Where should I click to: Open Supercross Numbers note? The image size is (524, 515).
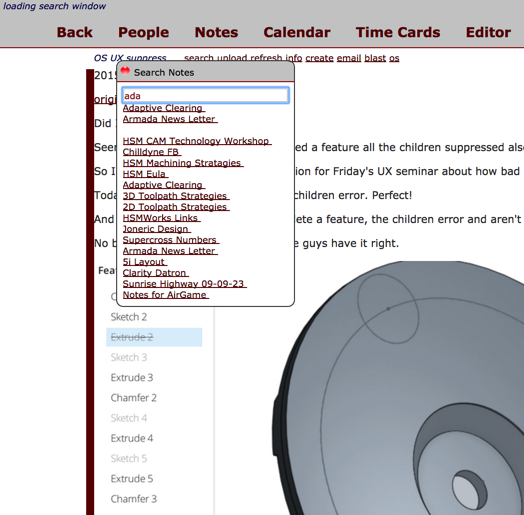tap(171, 240)
